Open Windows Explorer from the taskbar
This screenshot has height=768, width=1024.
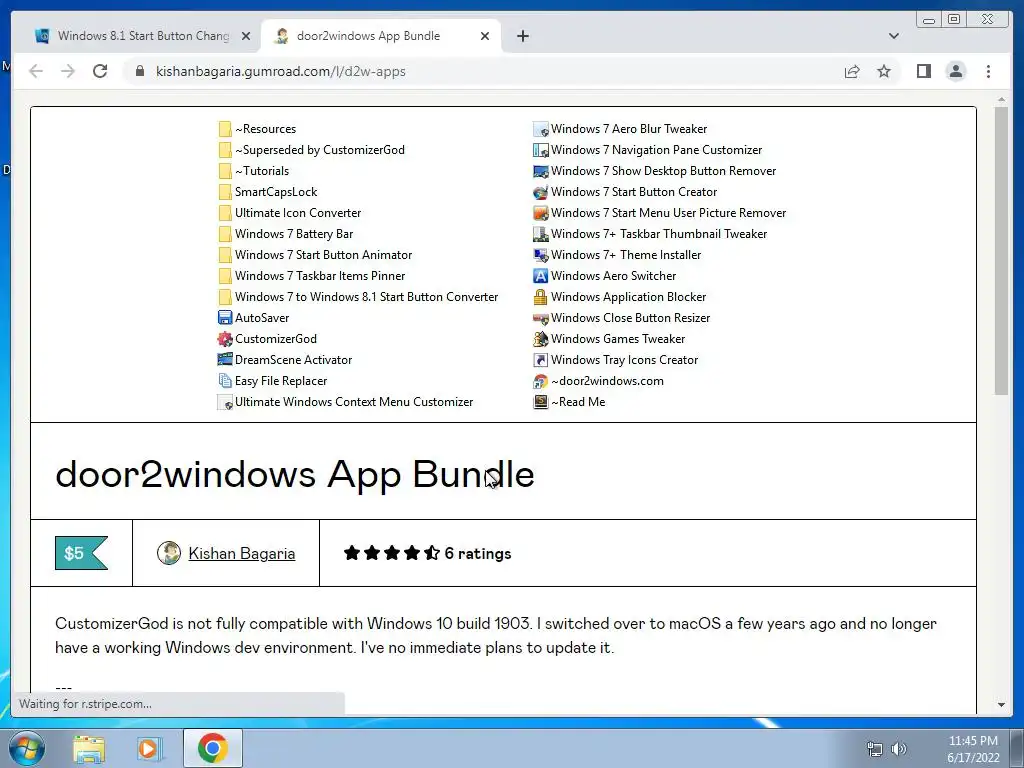[x=89, y=748]
